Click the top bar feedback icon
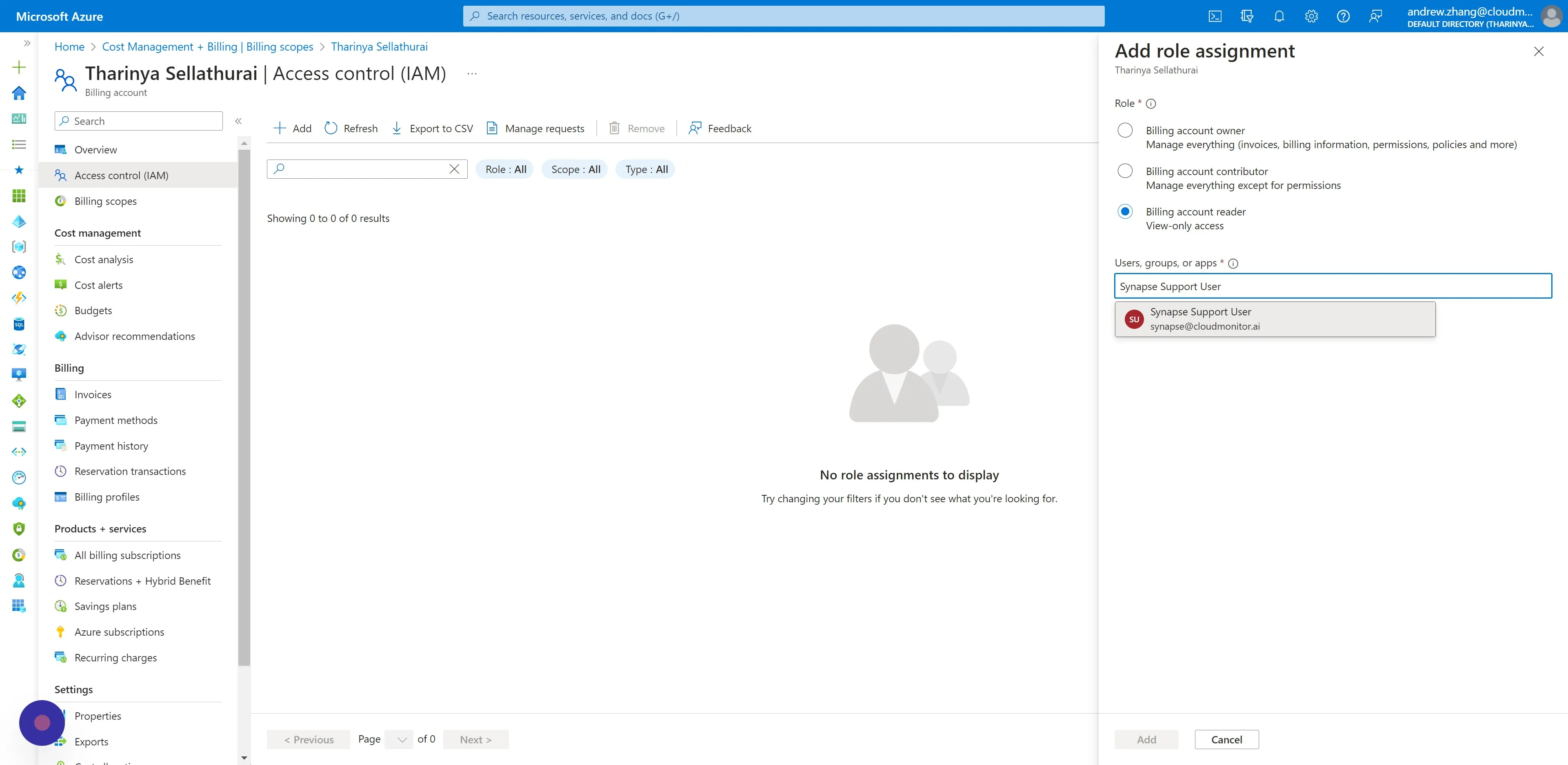The width and height of the screenshot is (1568, 765). 1375,16
